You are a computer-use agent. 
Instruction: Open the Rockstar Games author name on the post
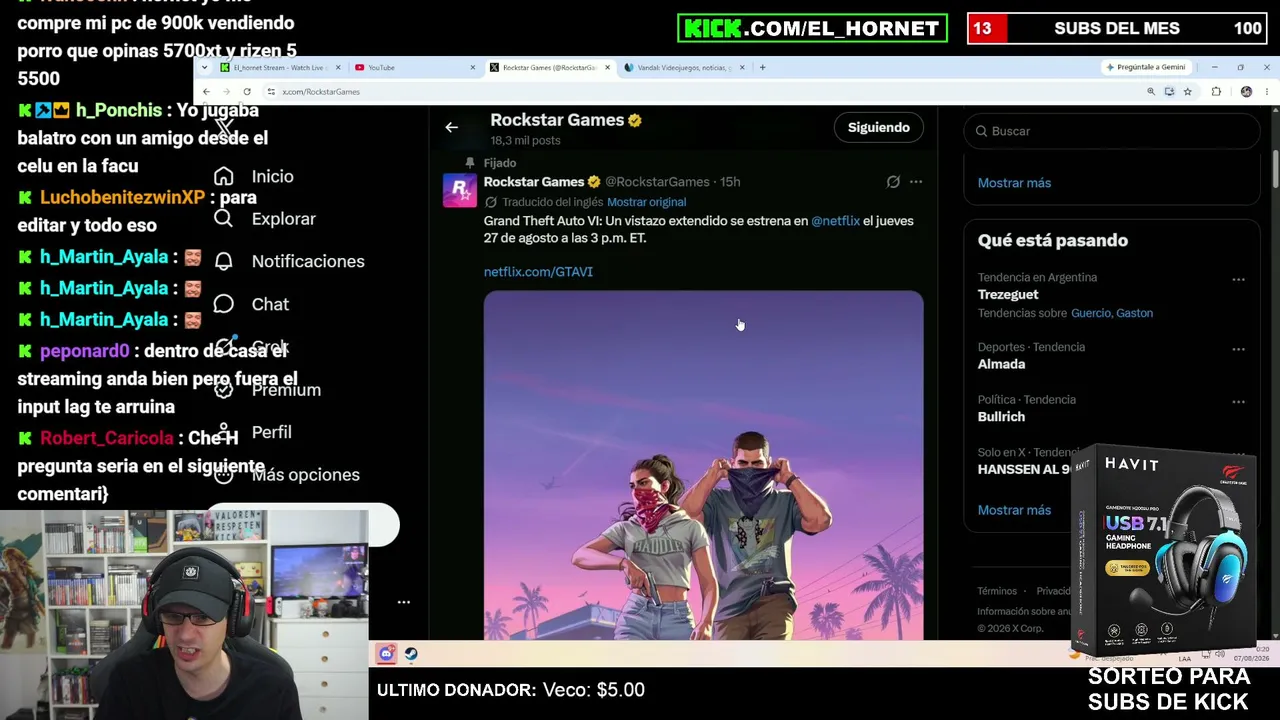coord(534,182)
